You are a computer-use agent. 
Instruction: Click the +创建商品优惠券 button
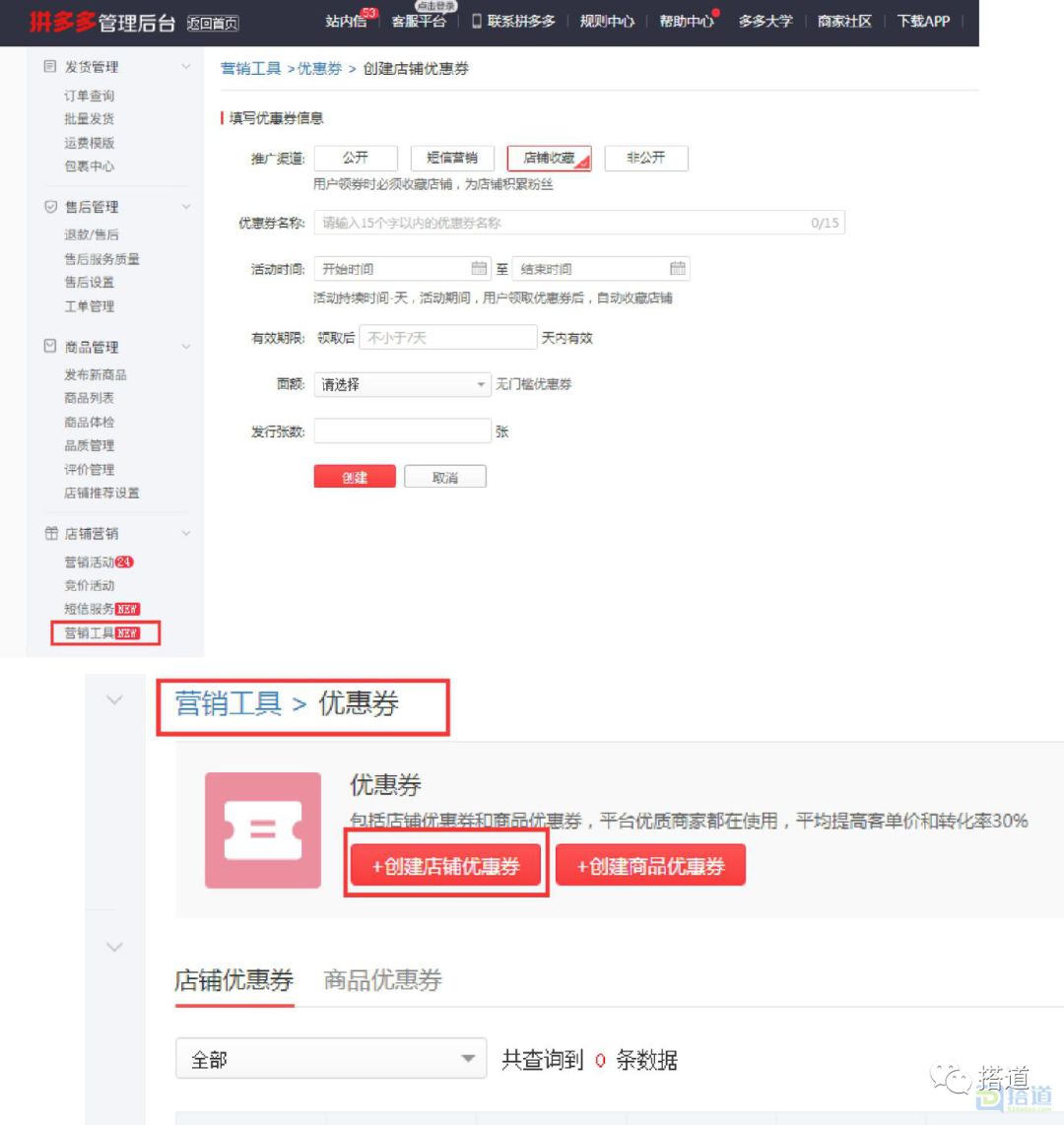coord(651,865)
